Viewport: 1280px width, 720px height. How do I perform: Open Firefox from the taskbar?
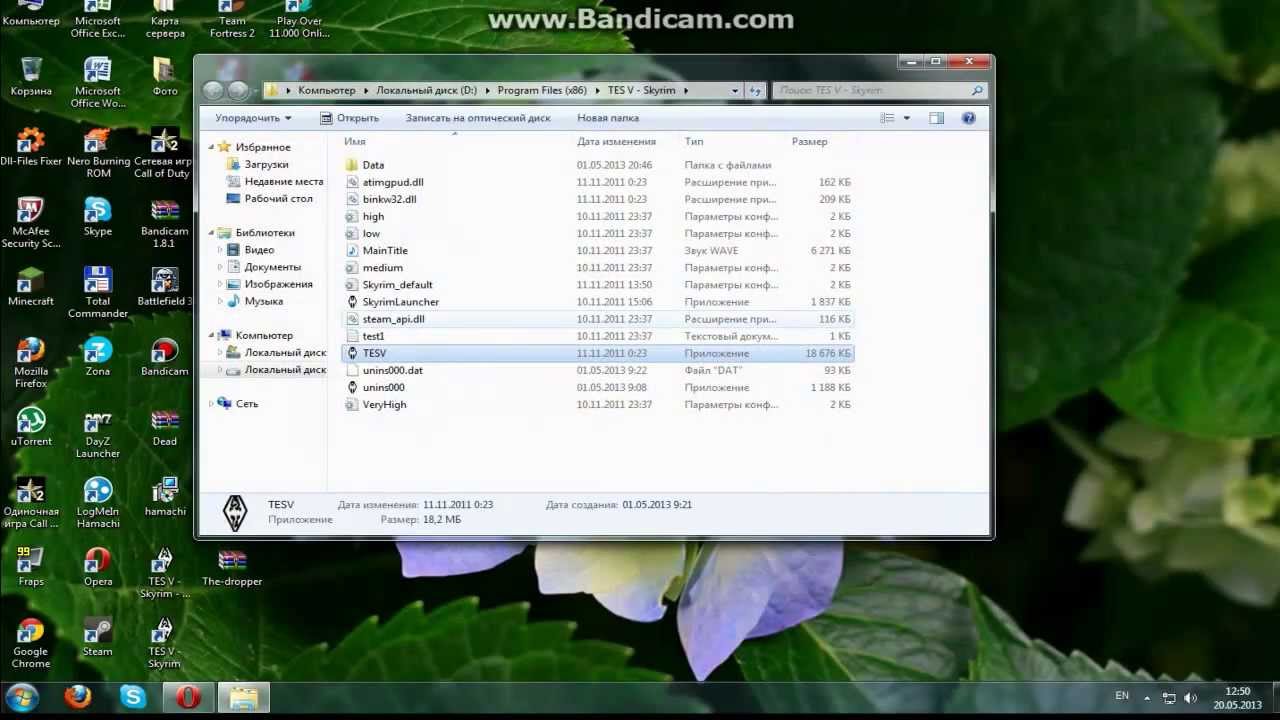pyautogui.click(x=78, y=697)
